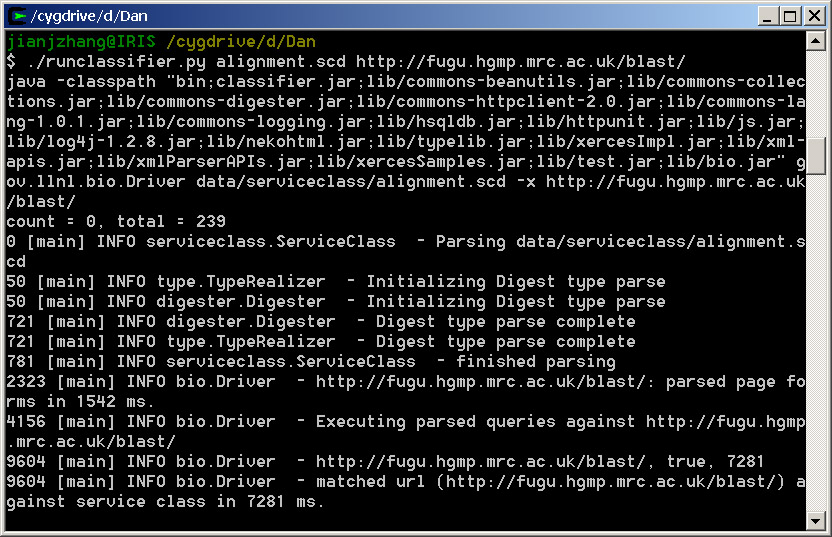
Task: Click the 'Executing parsed queries against' log line
Action: point(400,422)
